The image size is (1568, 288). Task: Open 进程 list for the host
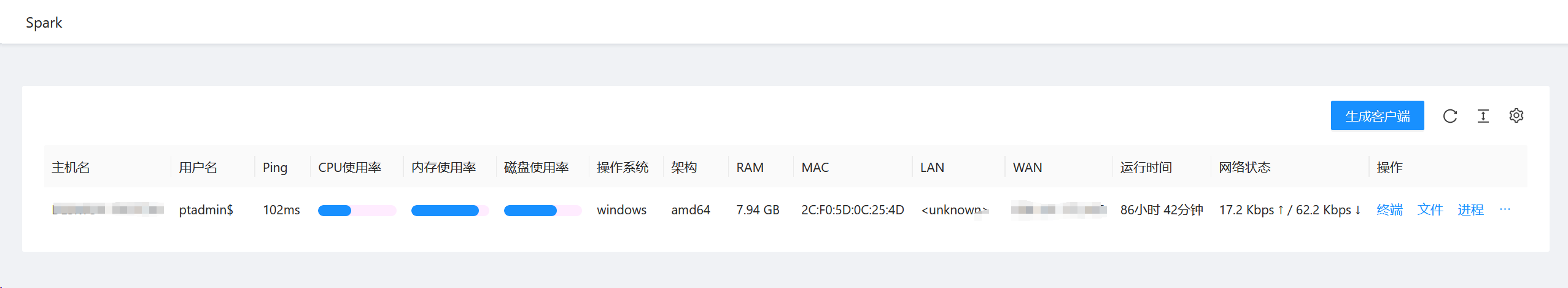click(1470, 210)
